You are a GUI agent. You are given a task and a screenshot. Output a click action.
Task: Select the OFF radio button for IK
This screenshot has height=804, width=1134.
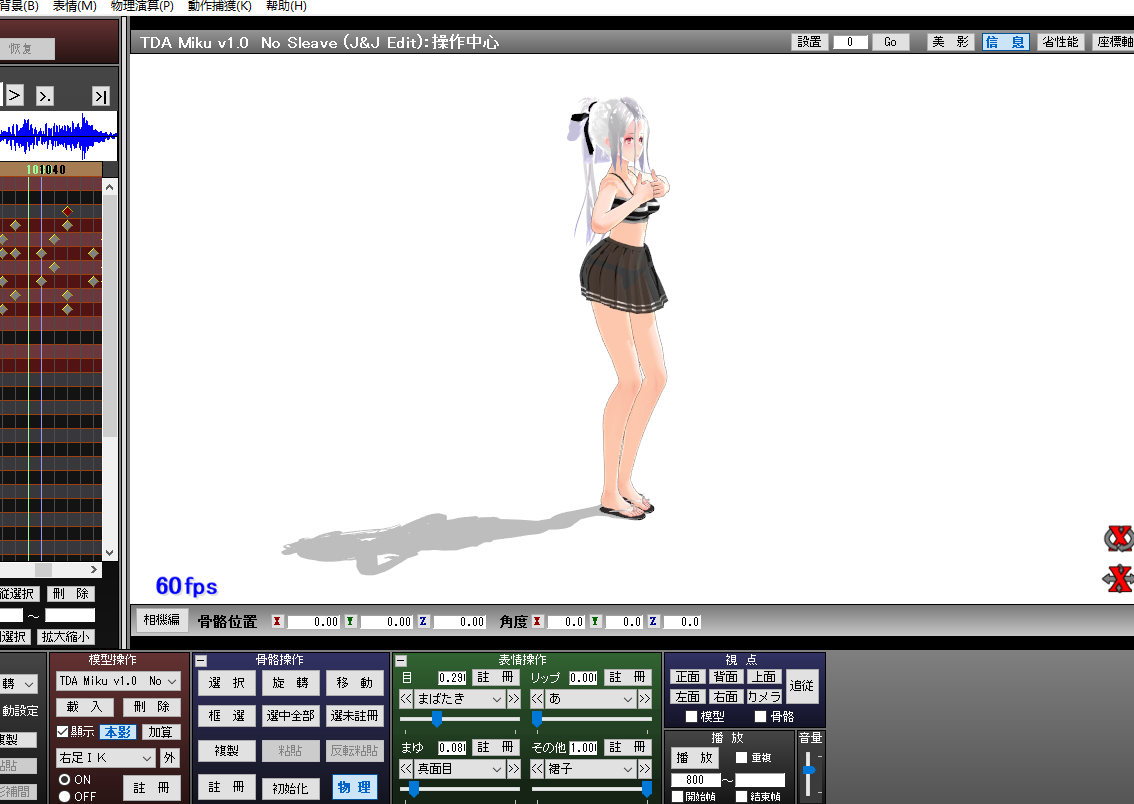(x=64, y=796)
